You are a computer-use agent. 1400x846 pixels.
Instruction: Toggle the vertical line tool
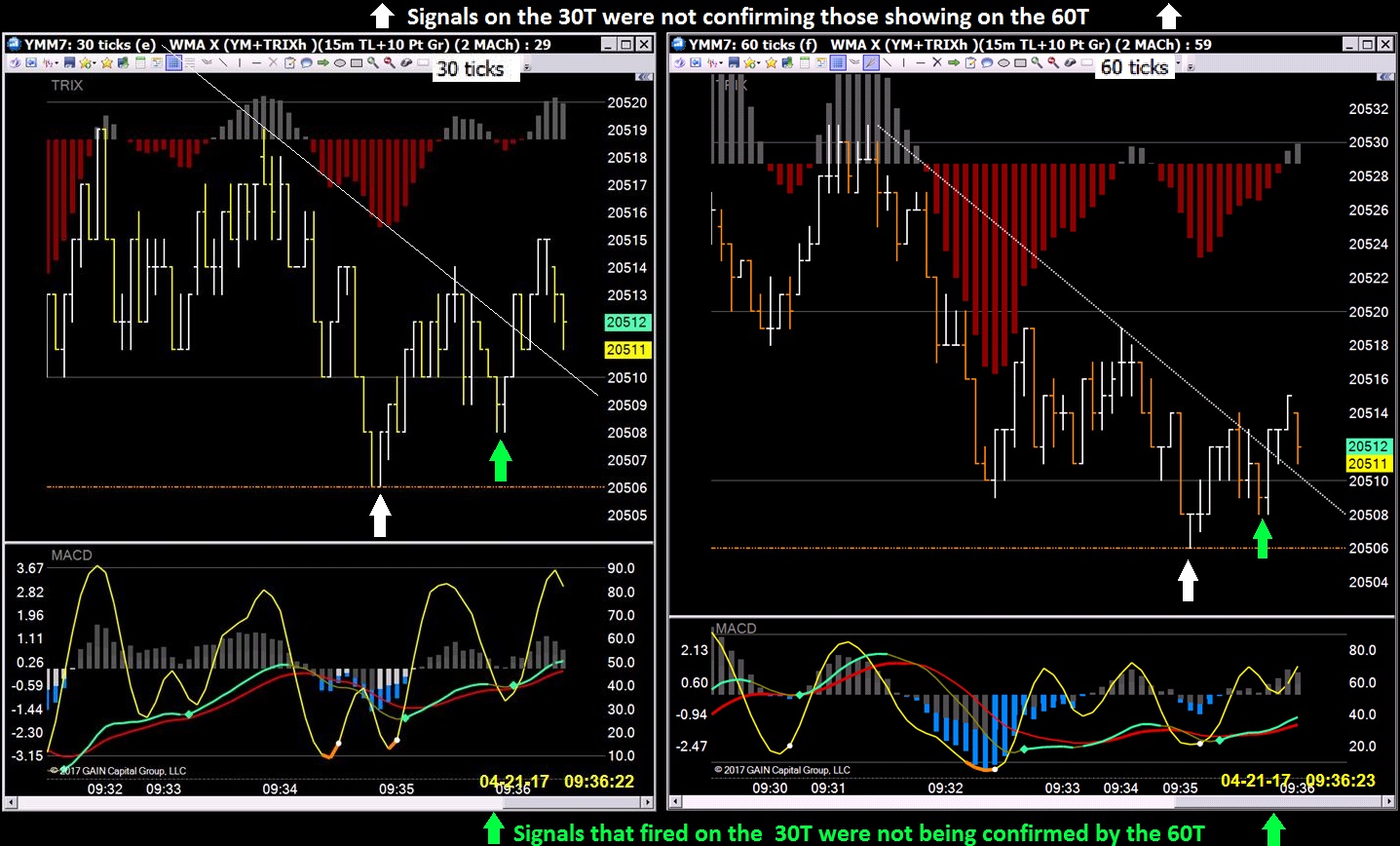pos(240,62)
